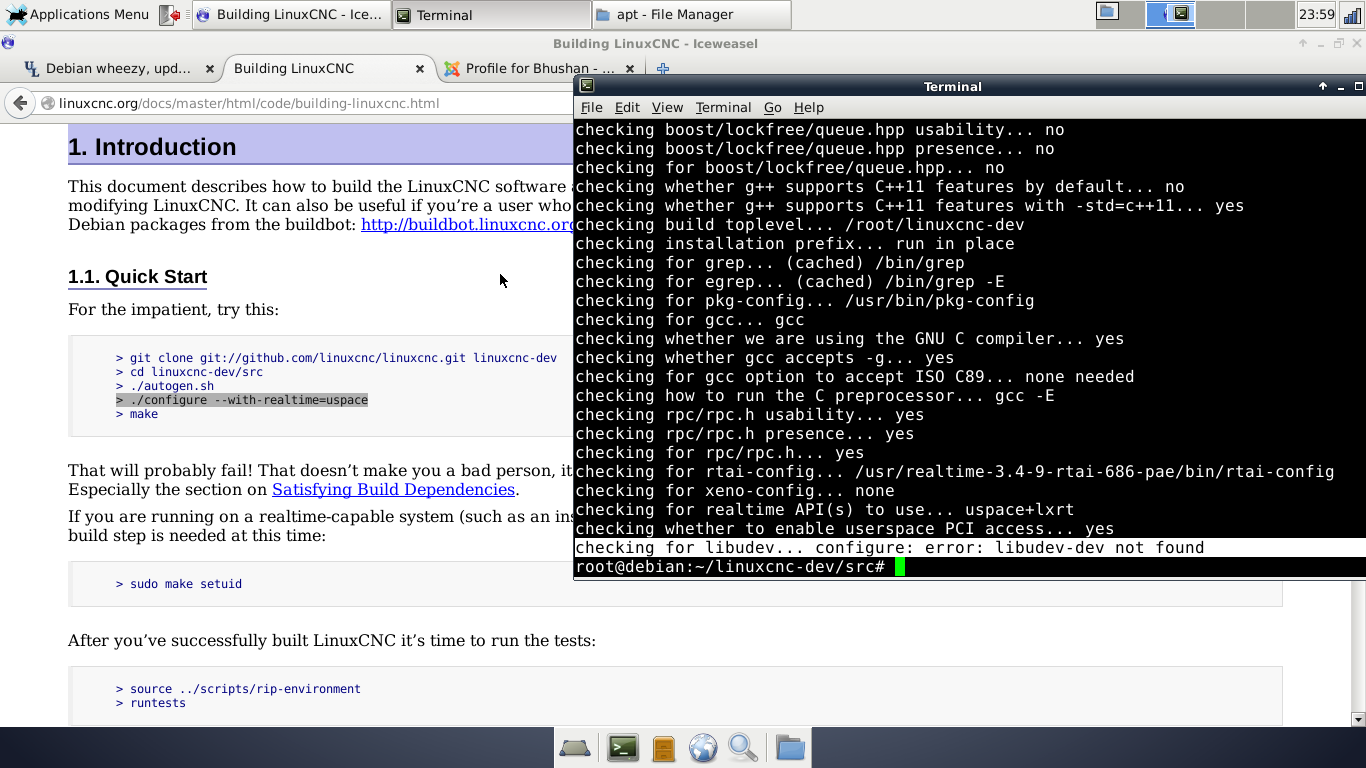Open the magnifier application finder in dock
Viewport: 1366px width, 768px height.
[x=743, y=748]
